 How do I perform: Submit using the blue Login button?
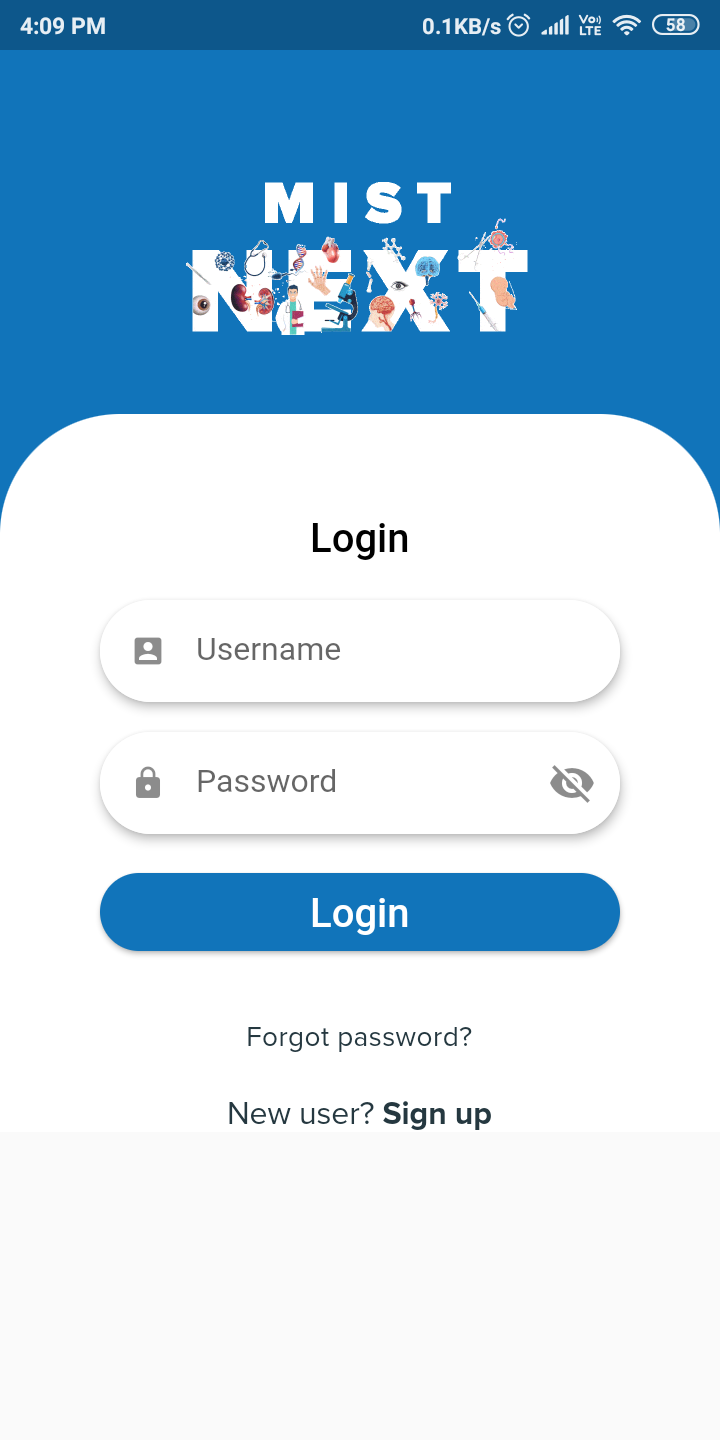pyautogui.click(x=360, y=912)
